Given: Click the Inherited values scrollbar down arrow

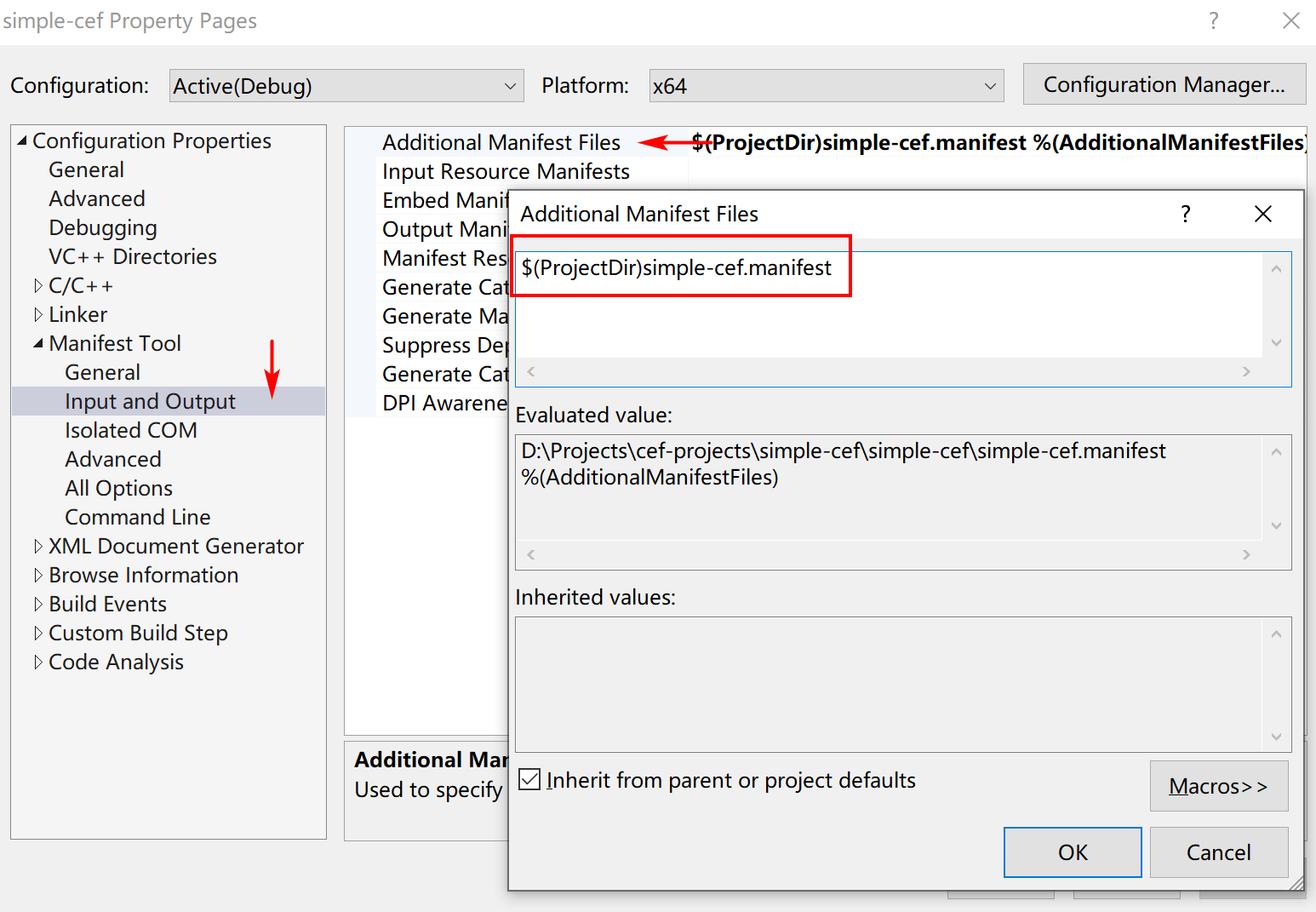Looking at the screenshot, I should click(x=1276, y=737).
